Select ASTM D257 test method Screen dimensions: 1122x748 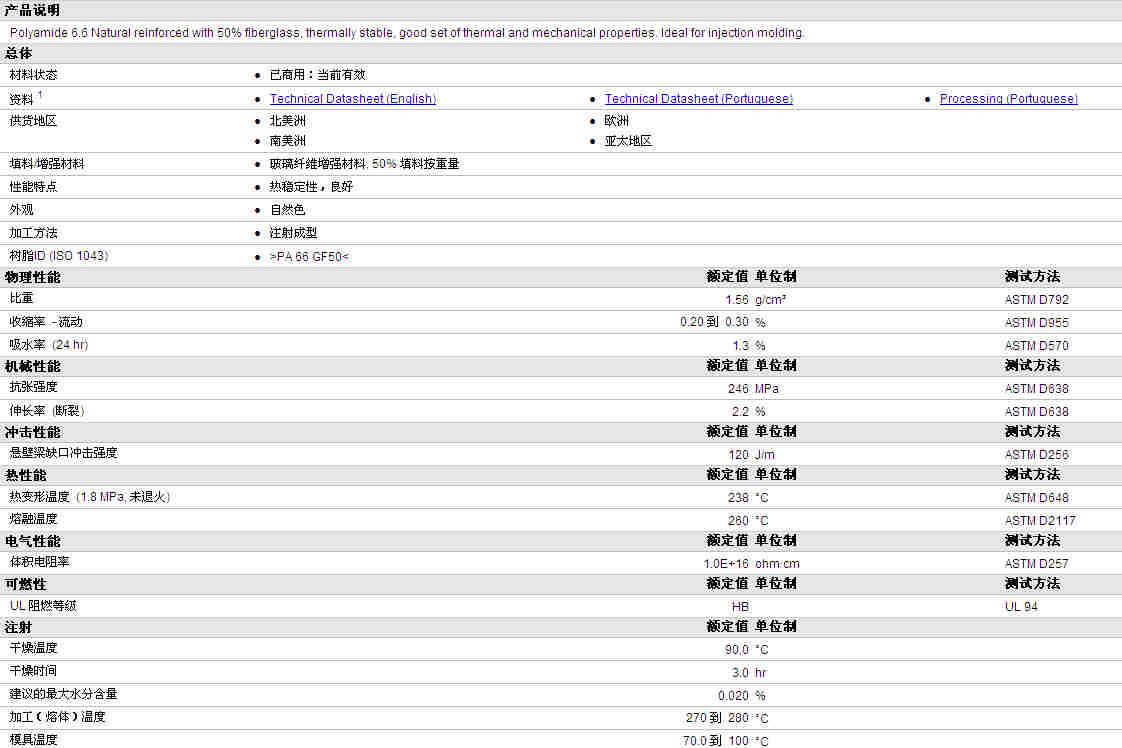[1036, 563]
